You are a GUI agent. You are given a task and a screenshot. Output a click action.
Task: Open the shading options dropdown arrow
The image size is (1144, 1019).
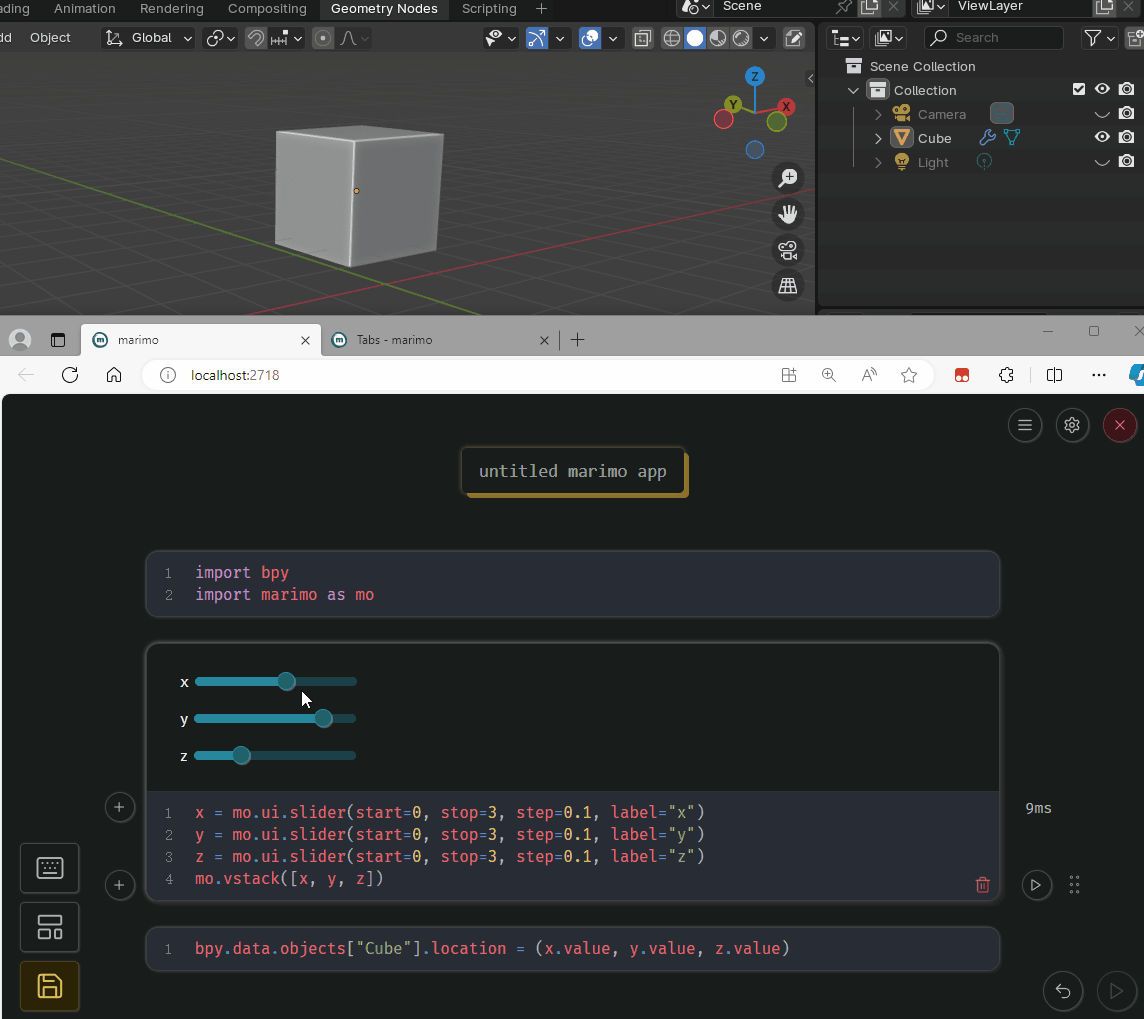click(x=764, y=38)
